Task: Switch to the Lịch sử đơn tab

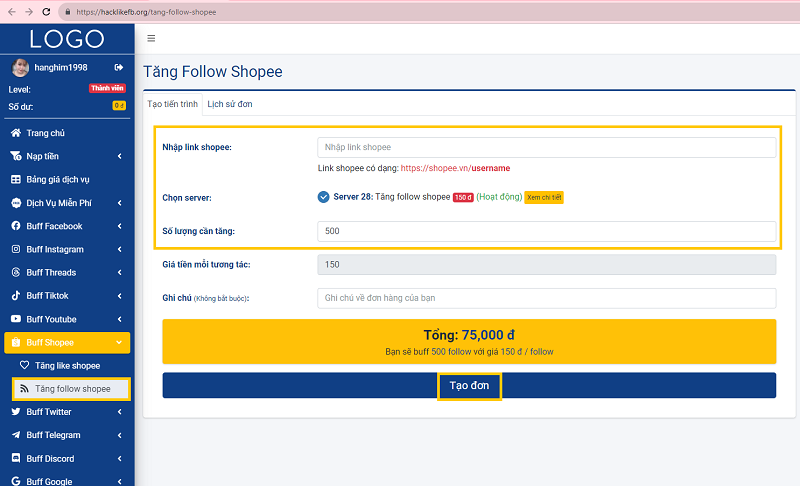Action: [230, 104]
